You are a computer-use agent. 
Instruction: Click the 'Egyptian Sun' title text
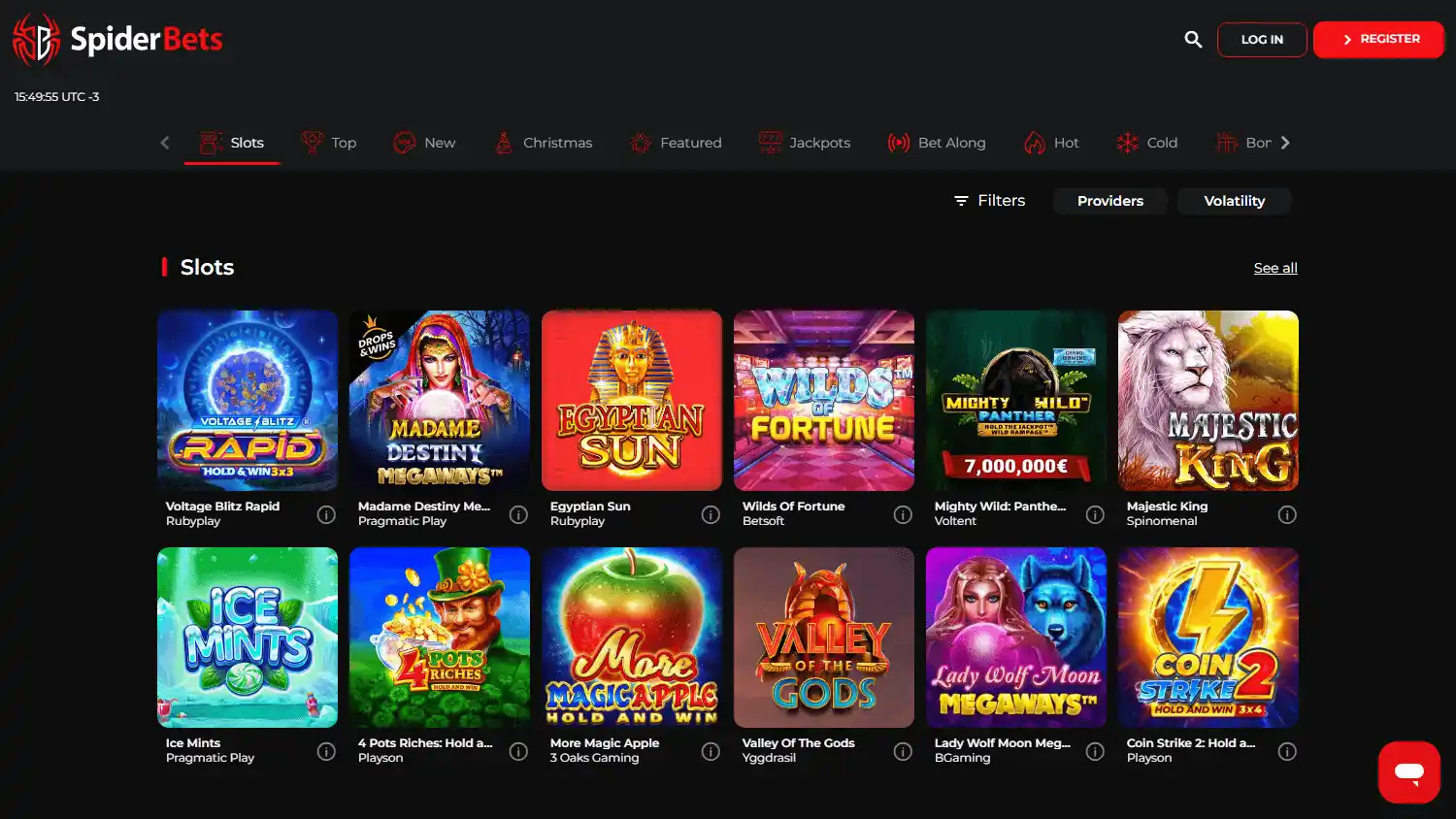click(x=590, y=507)
